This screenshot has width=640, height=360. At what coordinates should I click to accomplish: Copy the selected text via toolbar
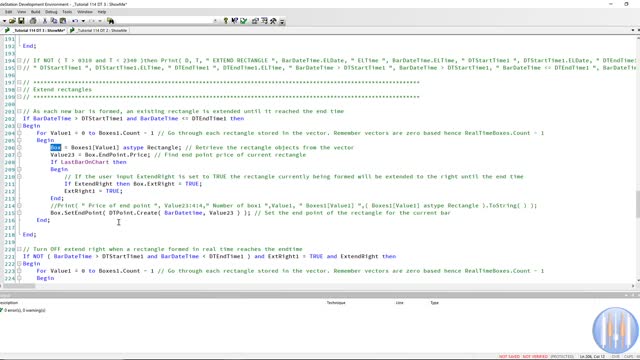[54, 20]
